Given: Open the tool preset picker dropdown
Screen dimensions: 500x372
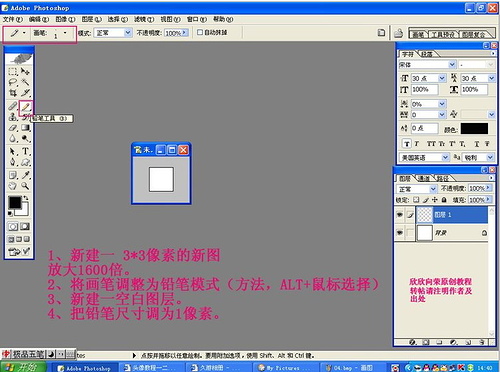Looking at the screenshot, I should coord(24,33).
